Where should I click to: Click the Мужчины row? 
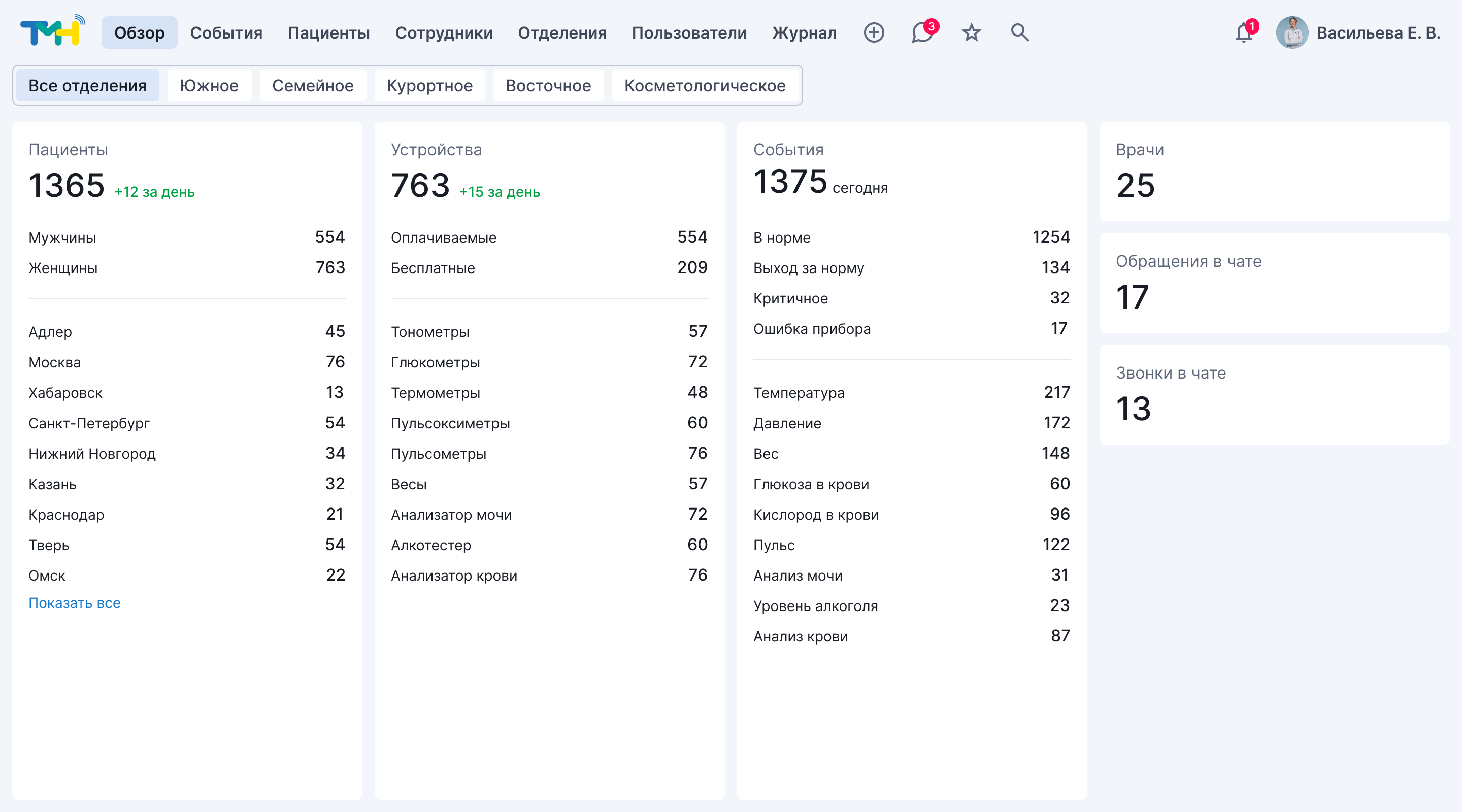point(187,237)
